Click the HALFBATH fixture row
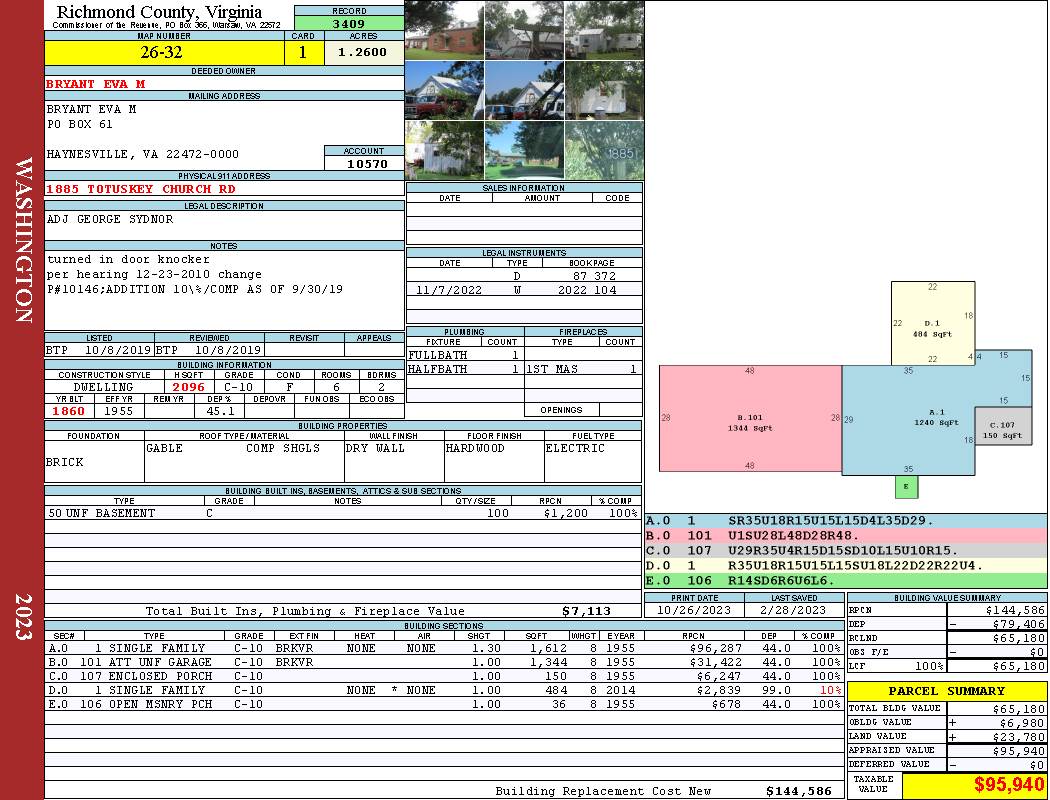The width and height of the screenshot is (1050, 800). coord(465,369)
